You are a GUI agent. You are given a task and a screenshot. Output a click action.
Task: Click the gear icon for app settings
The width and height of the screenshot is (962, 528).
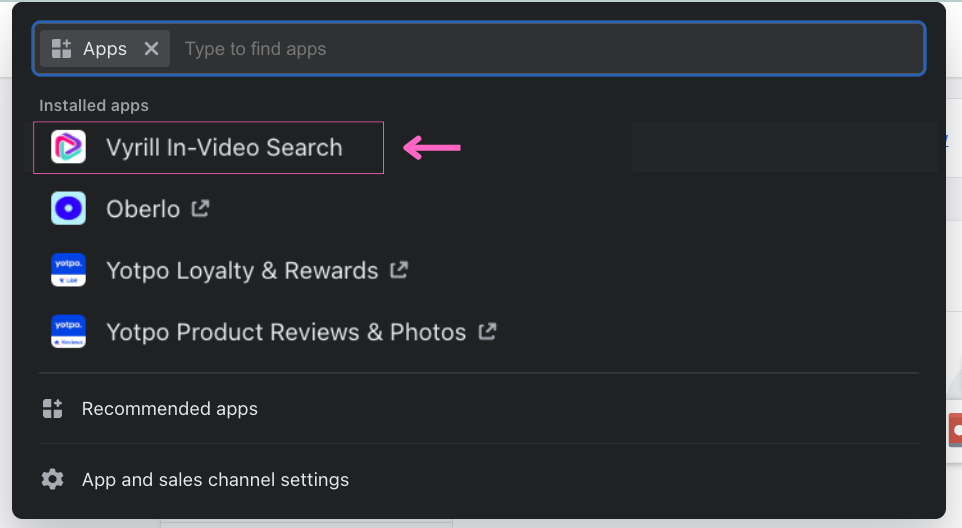click(53, 479)
